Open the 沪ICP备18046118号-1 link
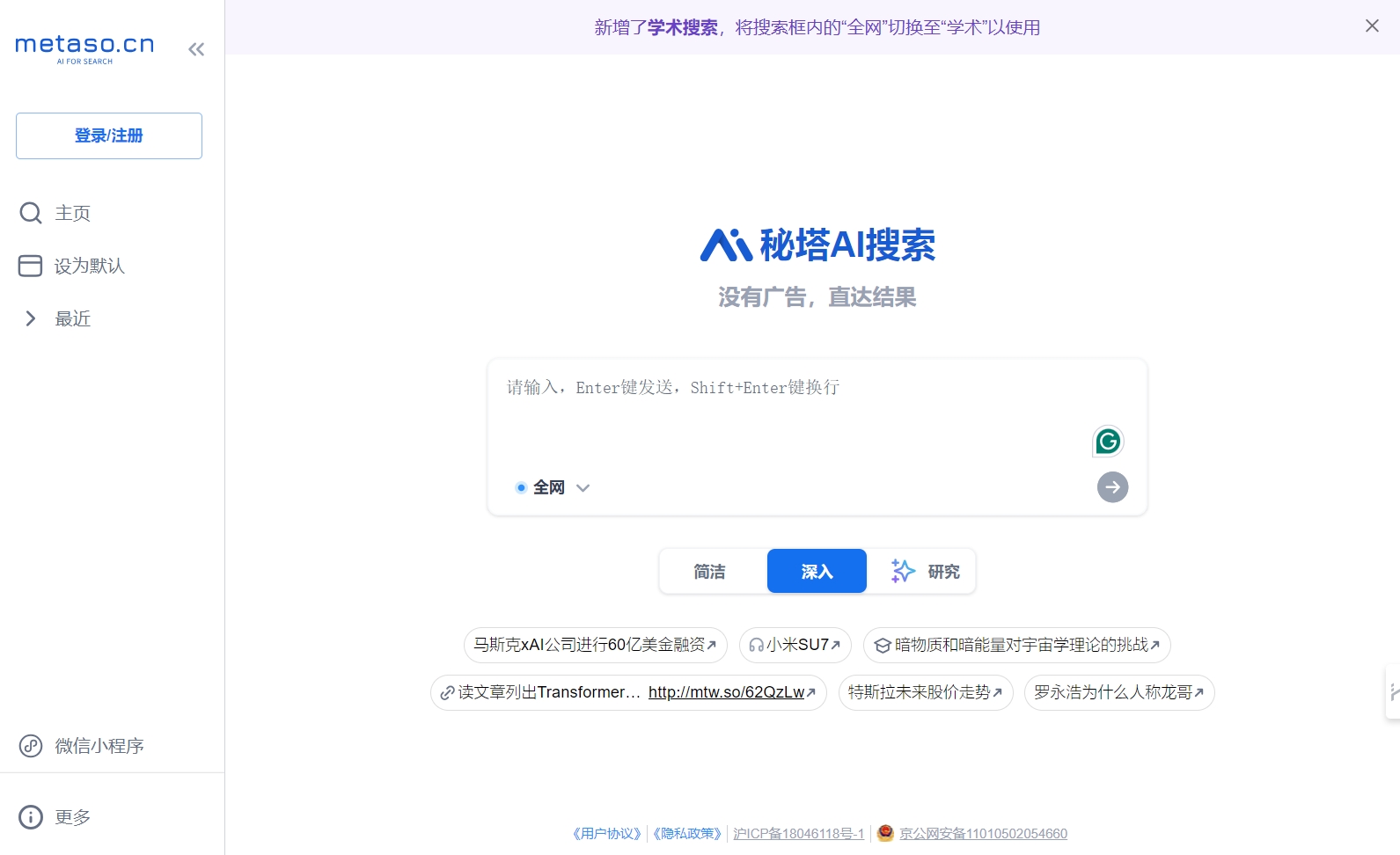The width and height of the screenshot is (1400, 855). click(799, 833)
